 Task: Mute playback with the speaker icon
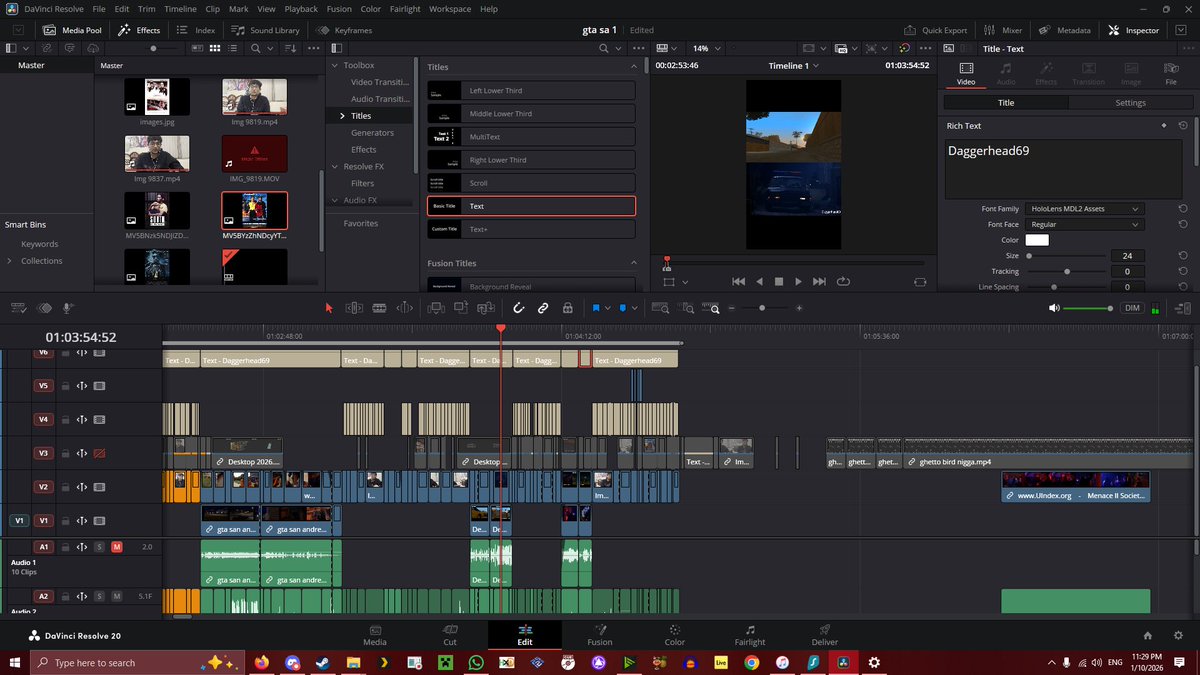1053,308
